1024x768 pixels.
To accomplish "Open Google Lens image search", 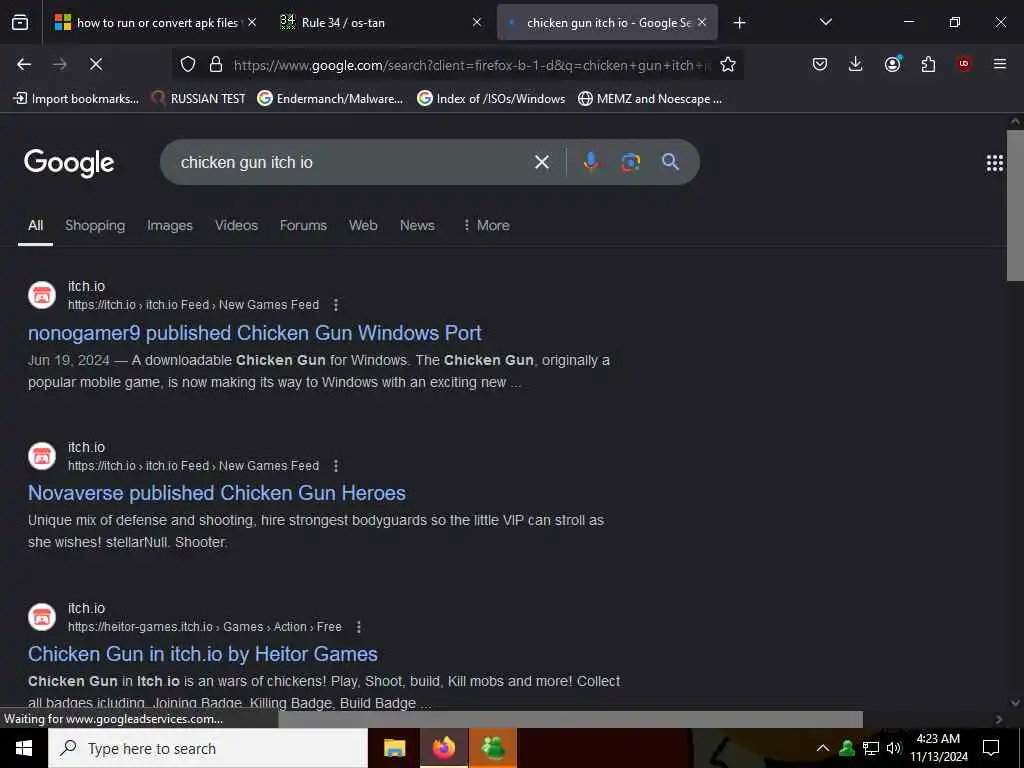I will click(630, 162).
